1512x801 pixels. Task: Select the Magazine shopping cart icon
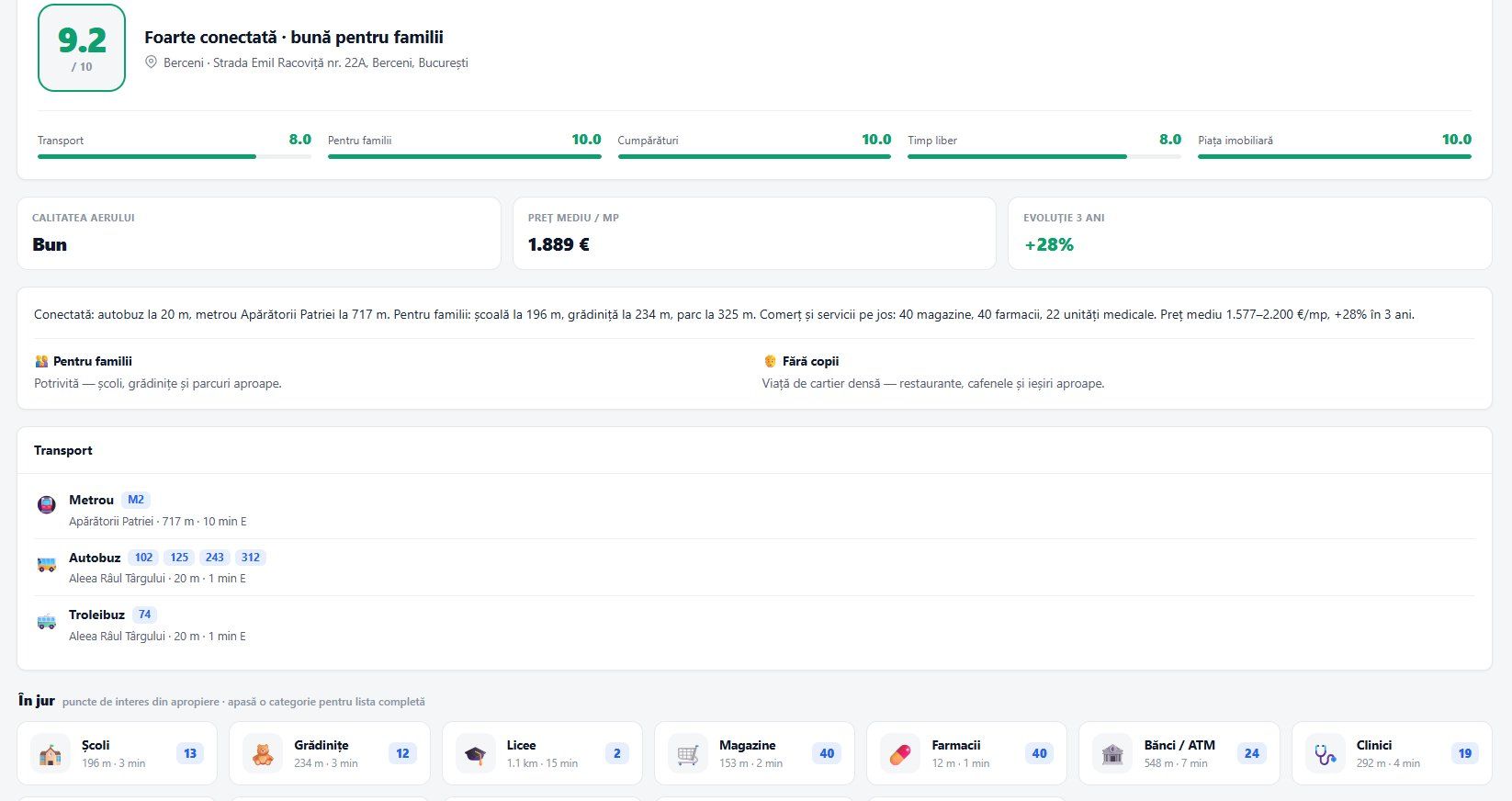coord(688,754)
